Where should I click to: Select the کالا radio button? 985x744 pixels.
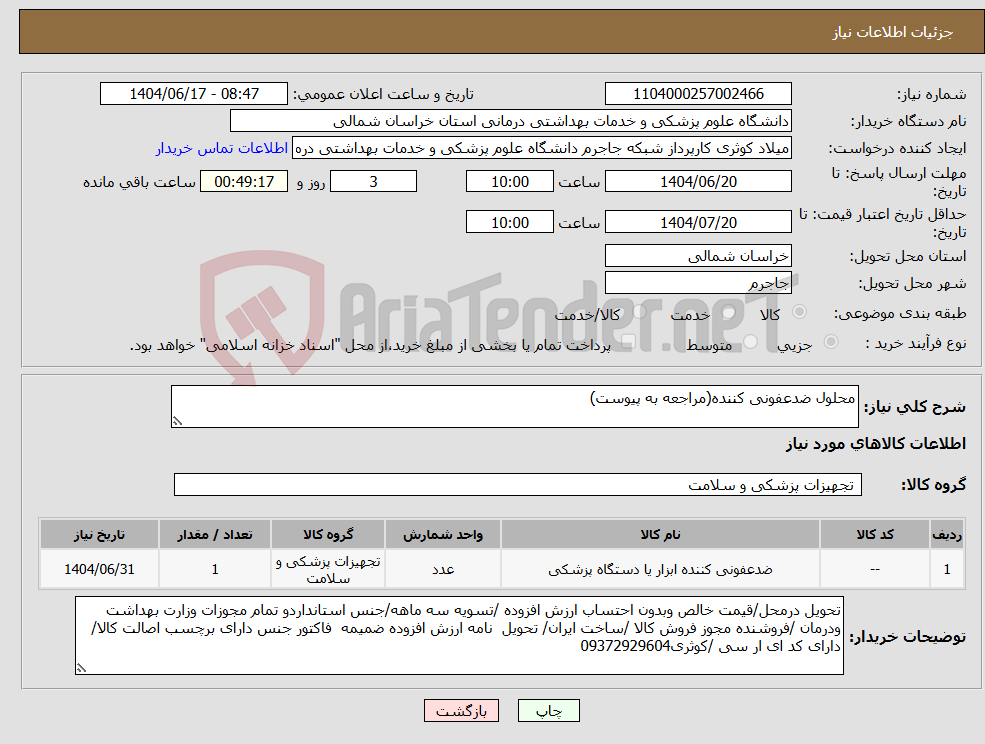799,313
